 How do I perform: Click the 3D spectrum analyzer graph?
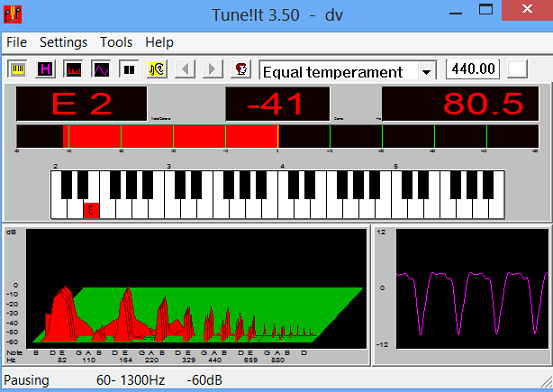(196, 289)
